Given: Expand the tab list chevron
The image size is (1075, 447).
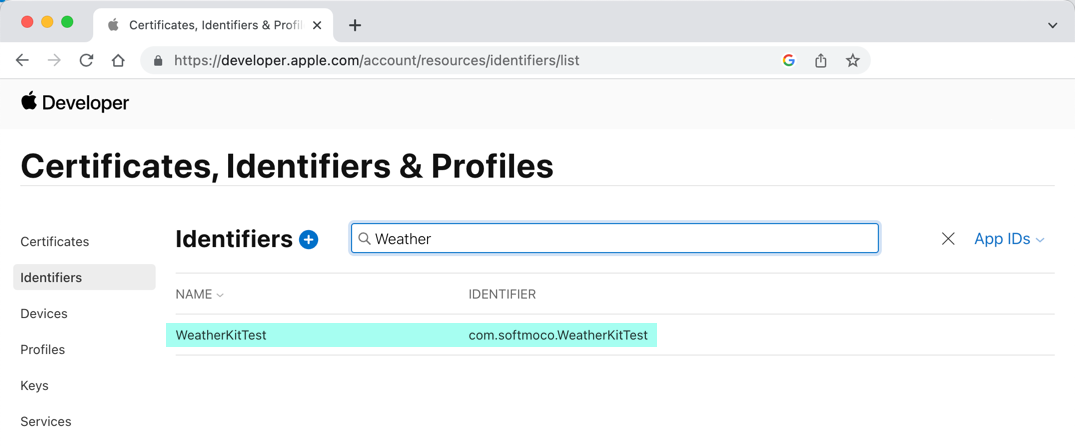Looking at the screenshot, I should [x=1052, y=25].
